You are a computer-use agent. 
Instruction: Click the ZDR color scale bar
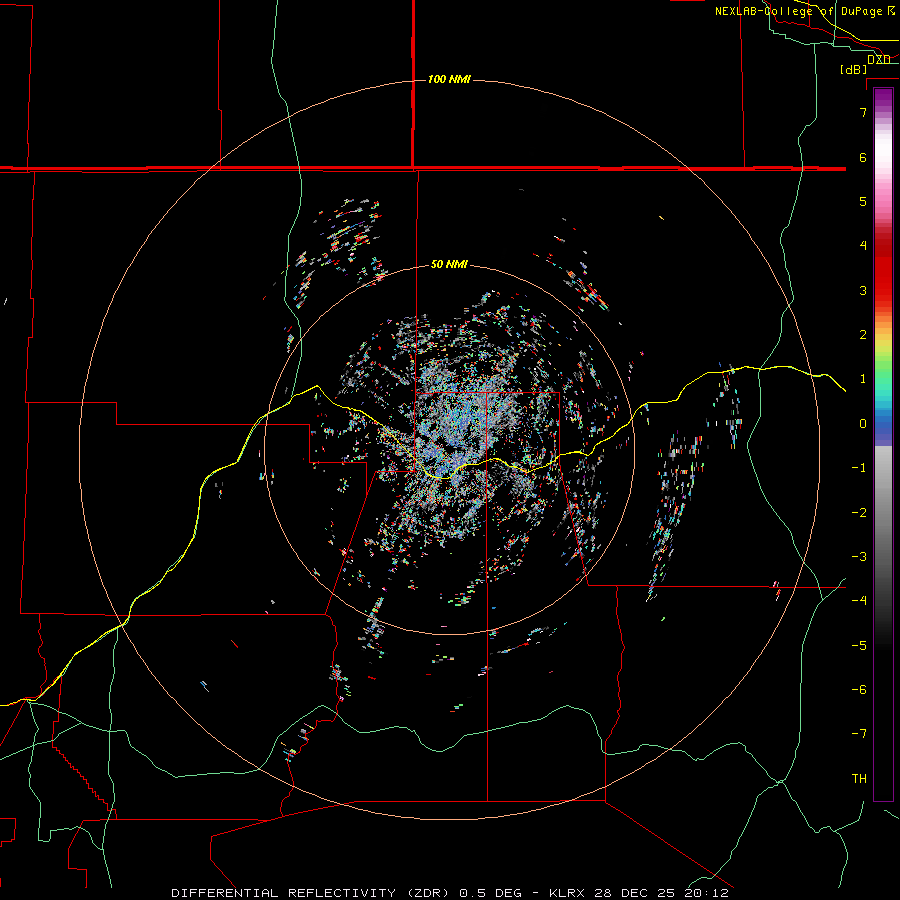tap(883, 444)
